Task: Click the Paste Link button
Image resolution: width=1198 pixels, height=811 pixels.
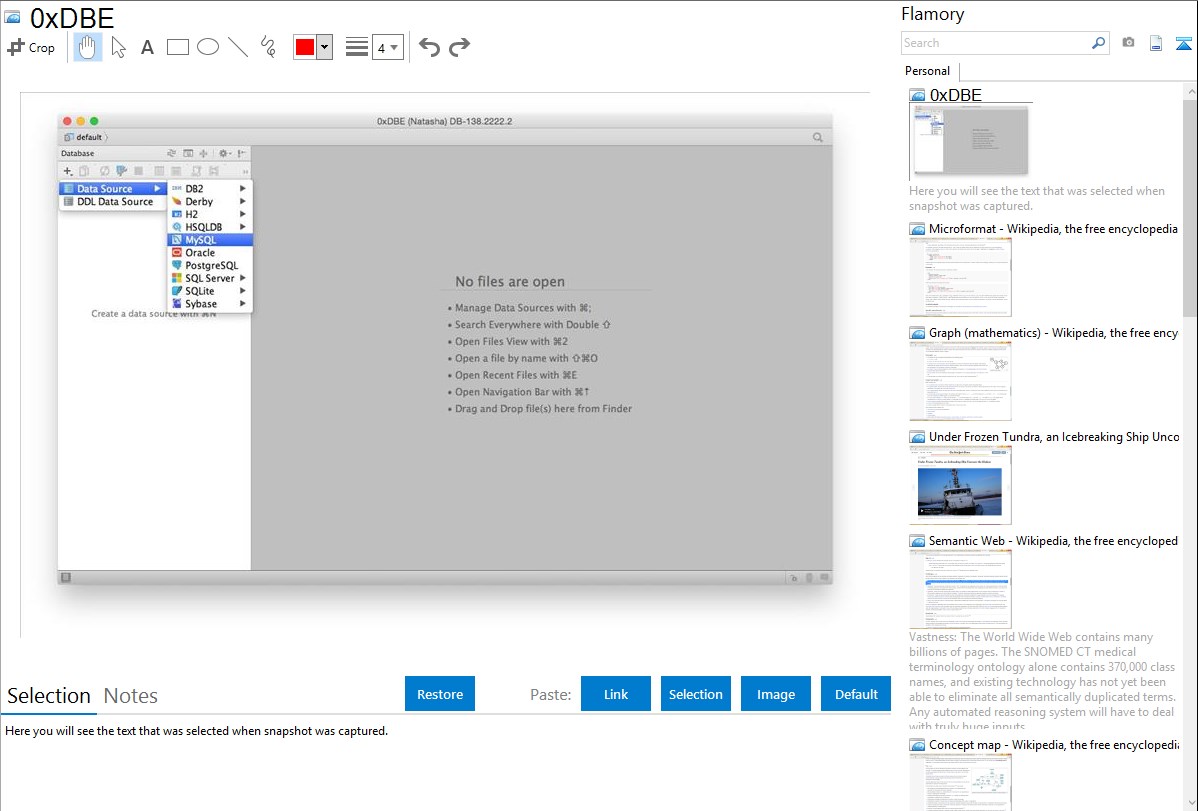Action: pos(616,694)
